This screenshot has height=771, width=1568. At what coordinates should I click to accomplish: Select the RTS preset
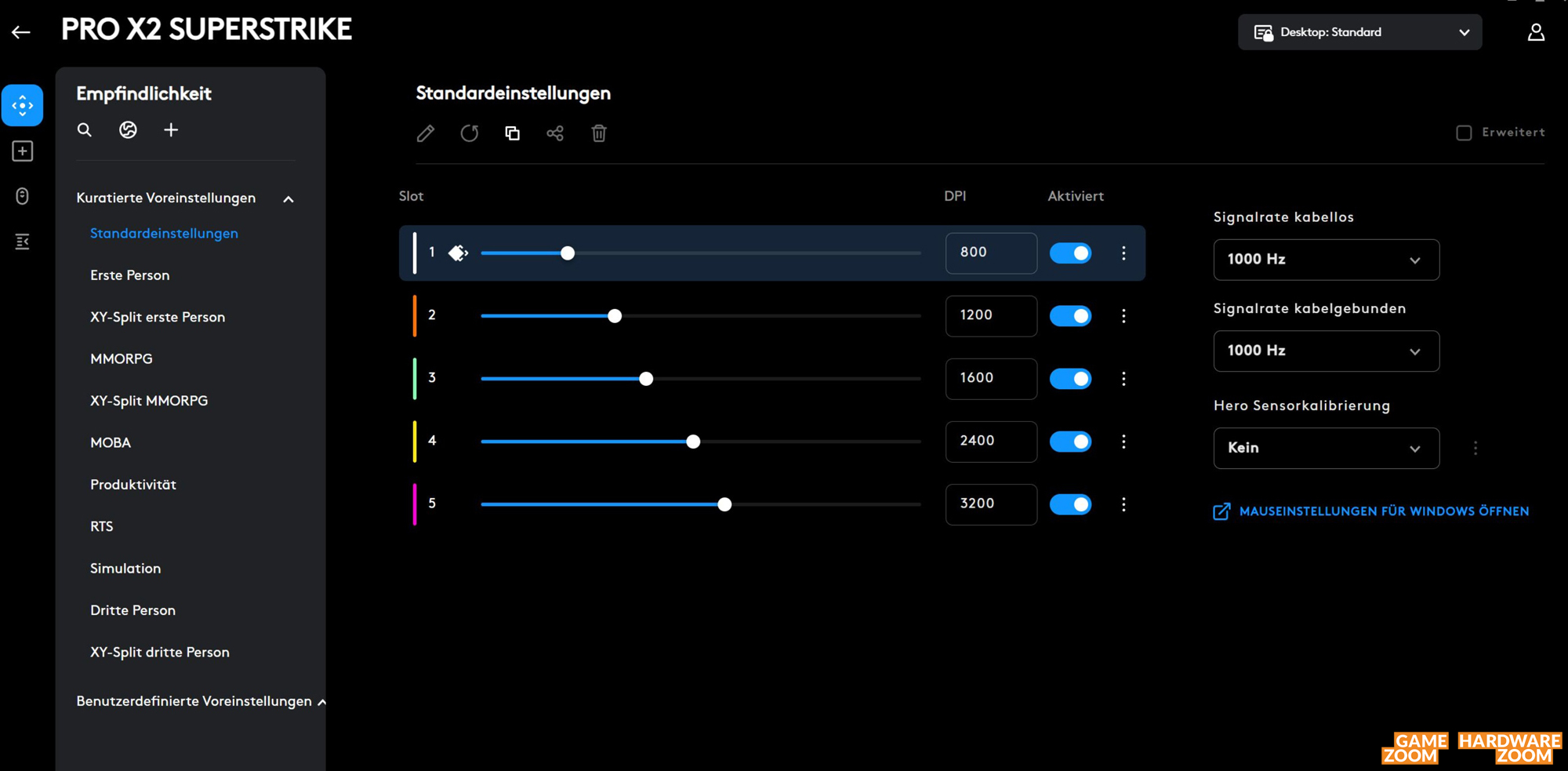pos(102,526)
